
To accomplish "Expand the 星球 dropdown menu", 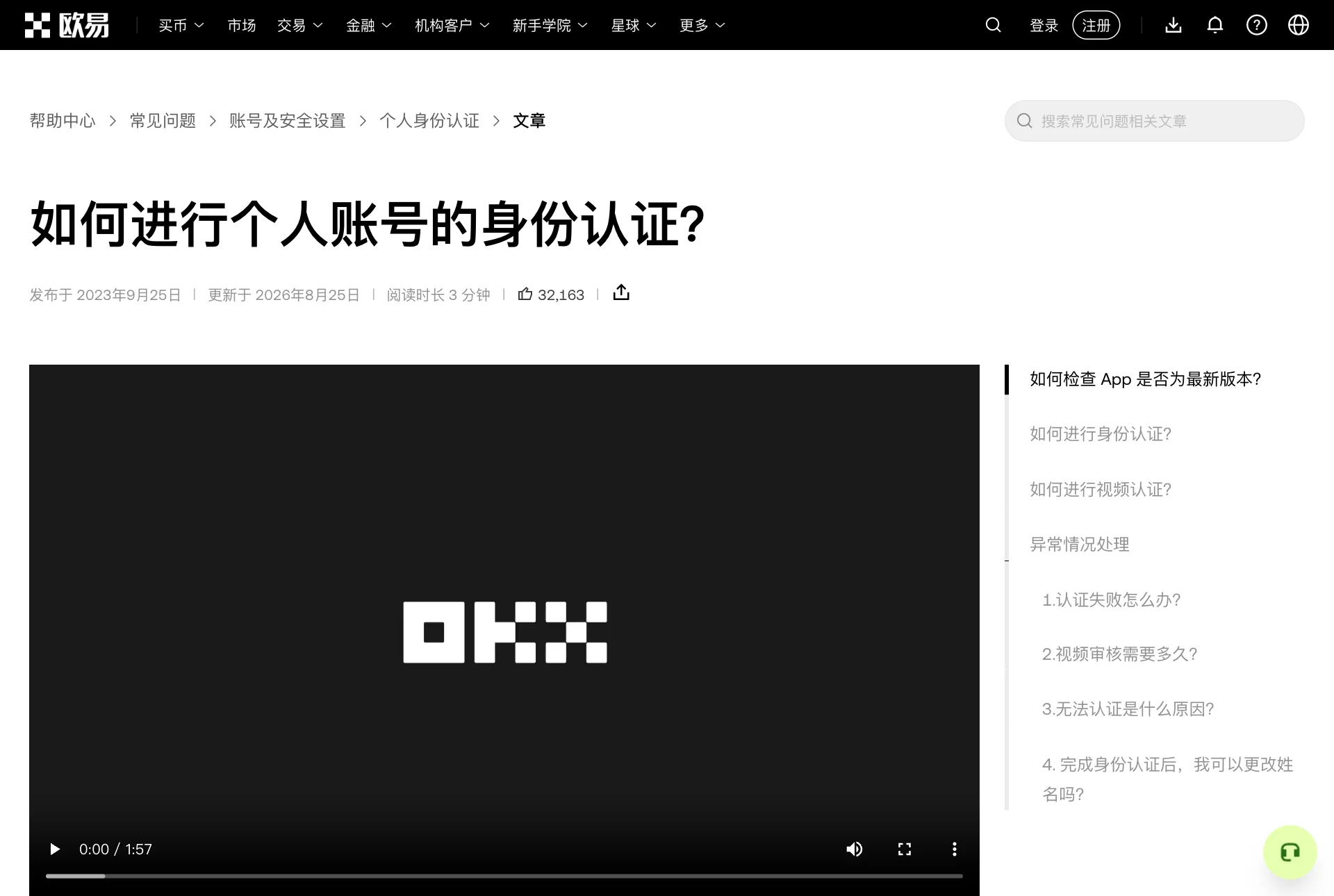I will 634,26.
